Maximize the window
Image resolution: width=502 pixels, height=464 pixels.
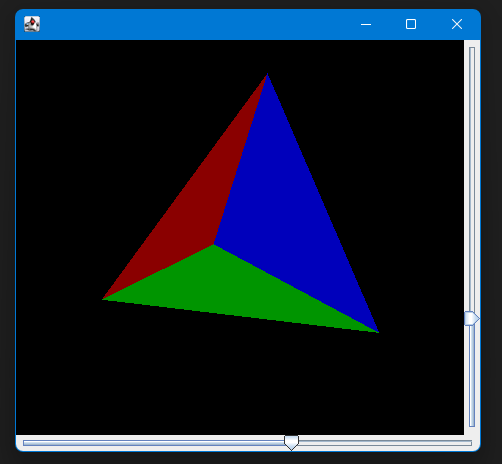coord(411,24)
